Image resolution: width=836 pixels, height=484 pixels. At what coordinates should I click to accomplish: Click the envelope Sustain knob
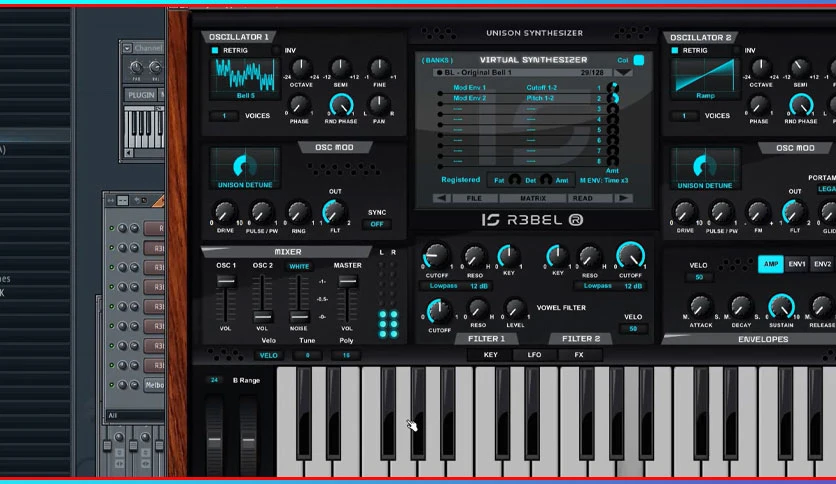[781, 307]
